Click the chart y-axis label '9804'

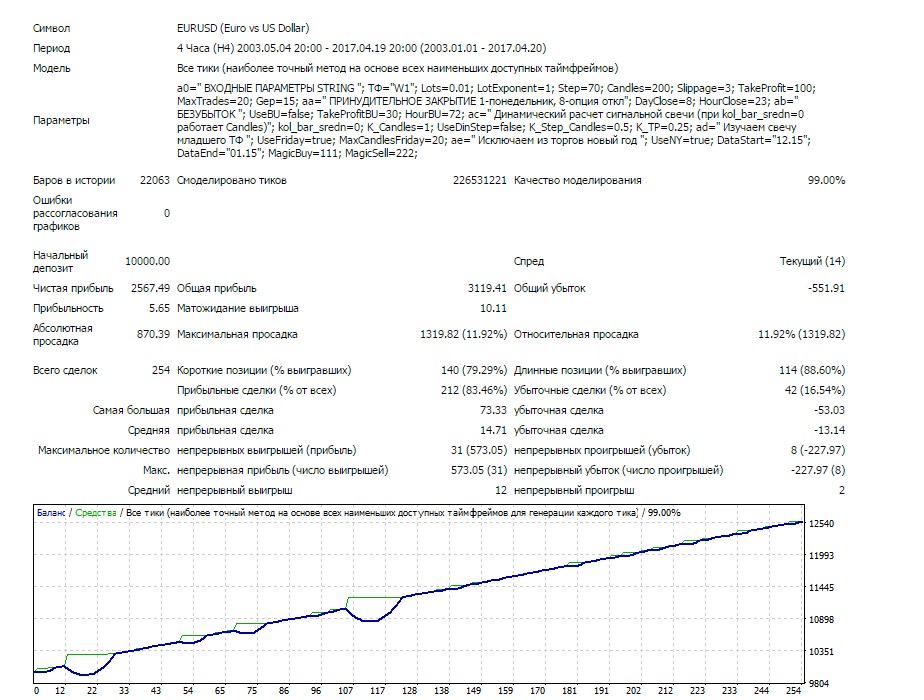[819, 684]
